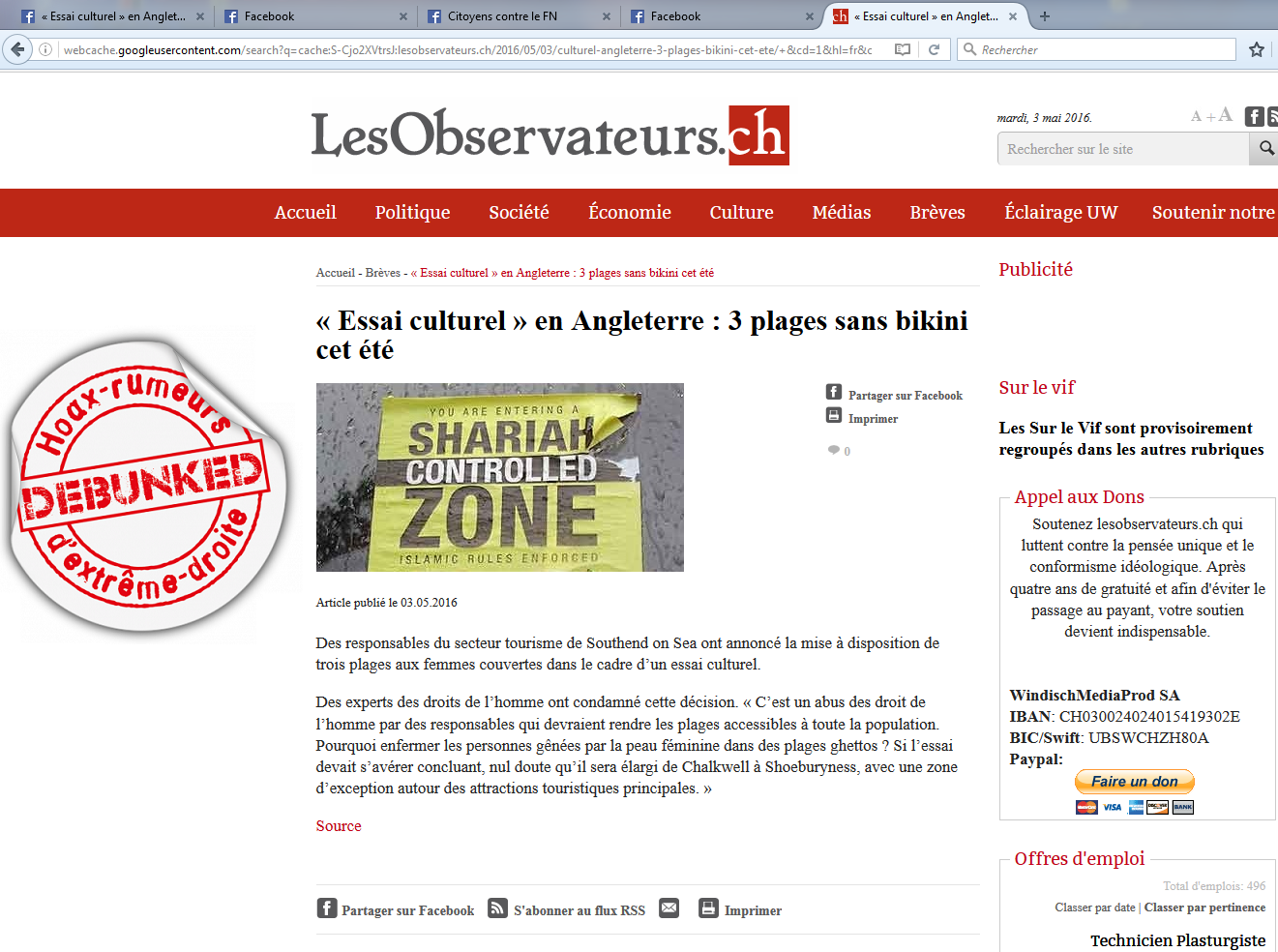This screenshot has width=1278, height=952.
Task: Click the Faire un don PayPal button
Action: (1135, 781)
